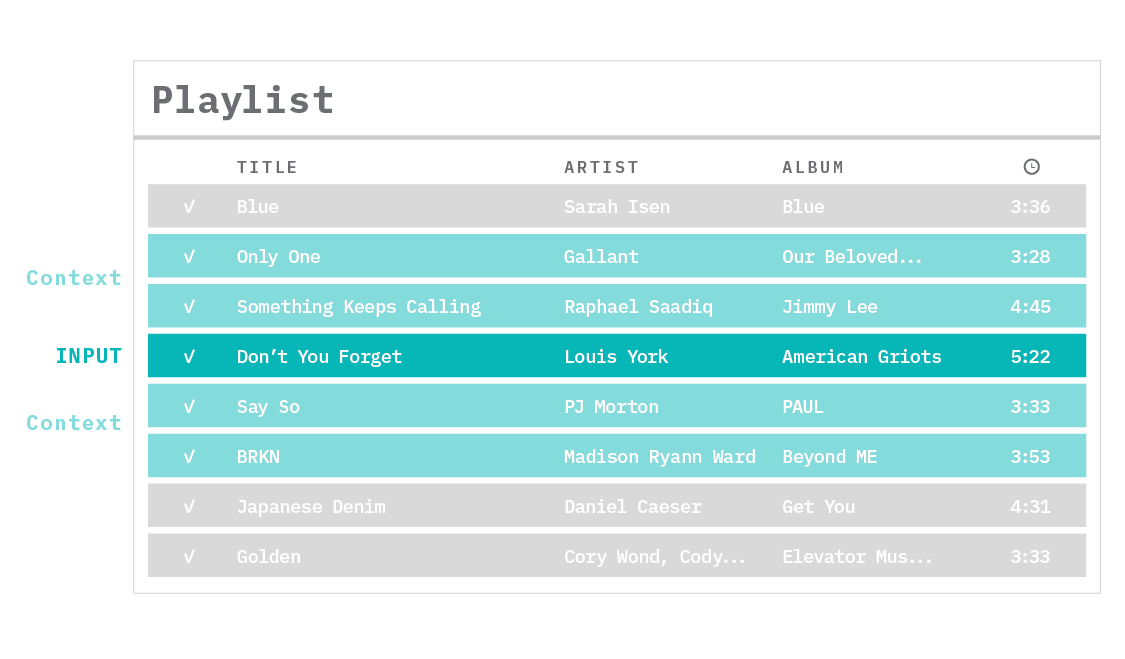Select artist Madison Ryann Ward

pyautogui.click(x=660, y=457)
